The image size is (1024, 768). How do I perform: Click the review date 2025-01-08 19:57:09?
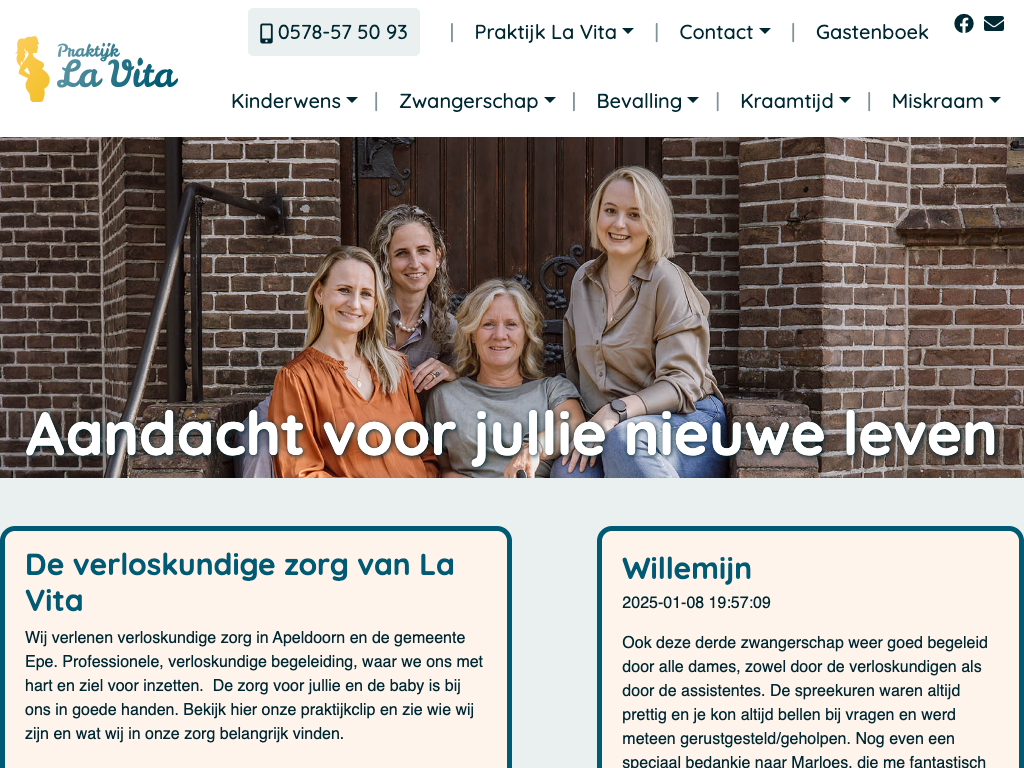(x=696, y=602)
